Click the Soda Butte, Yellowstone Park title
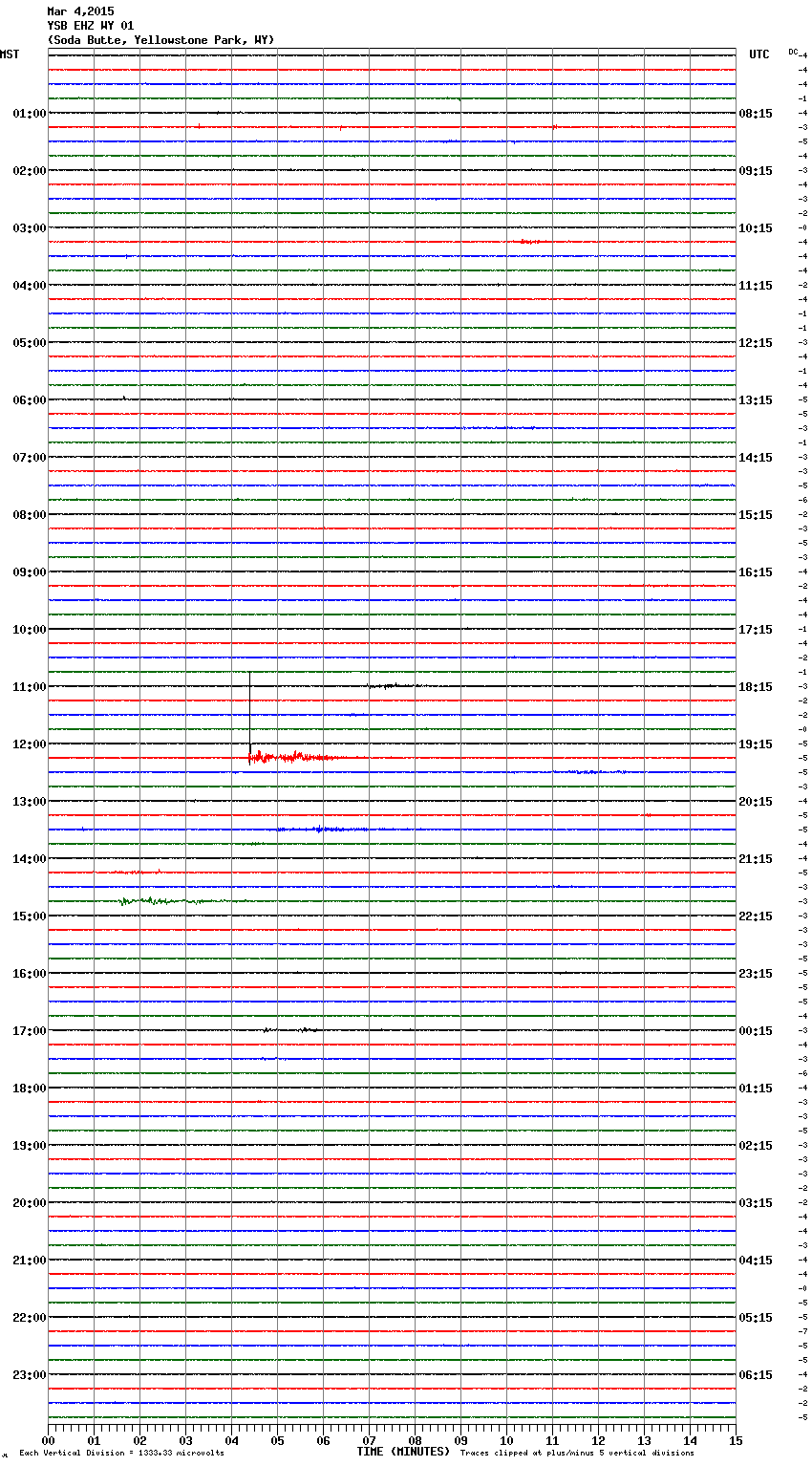The image size is (812, 1466). [x=160, y=40]
